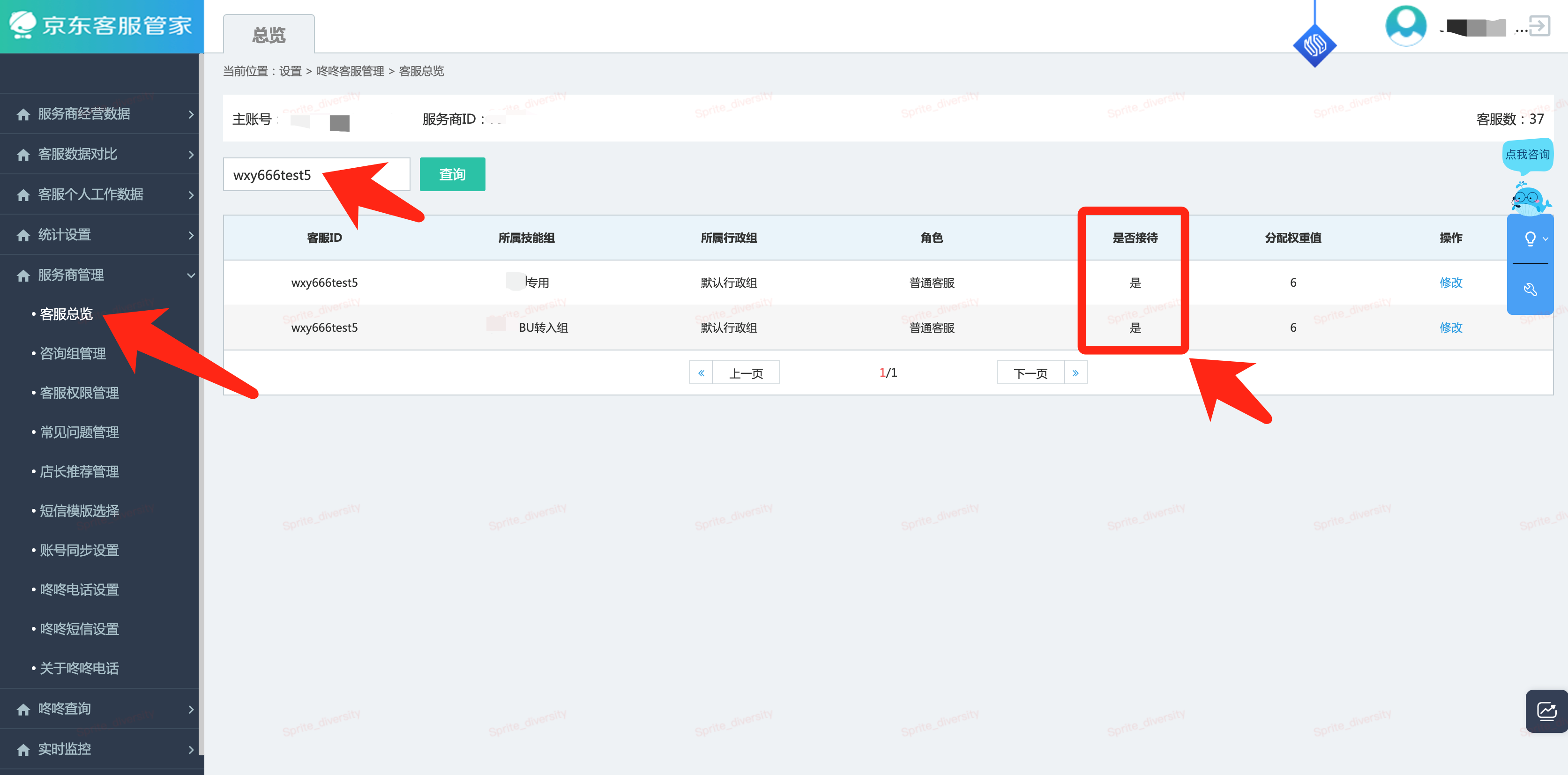Select the 总览 tab
This screenshot has width=1568, height=775.
click(269, 35)
